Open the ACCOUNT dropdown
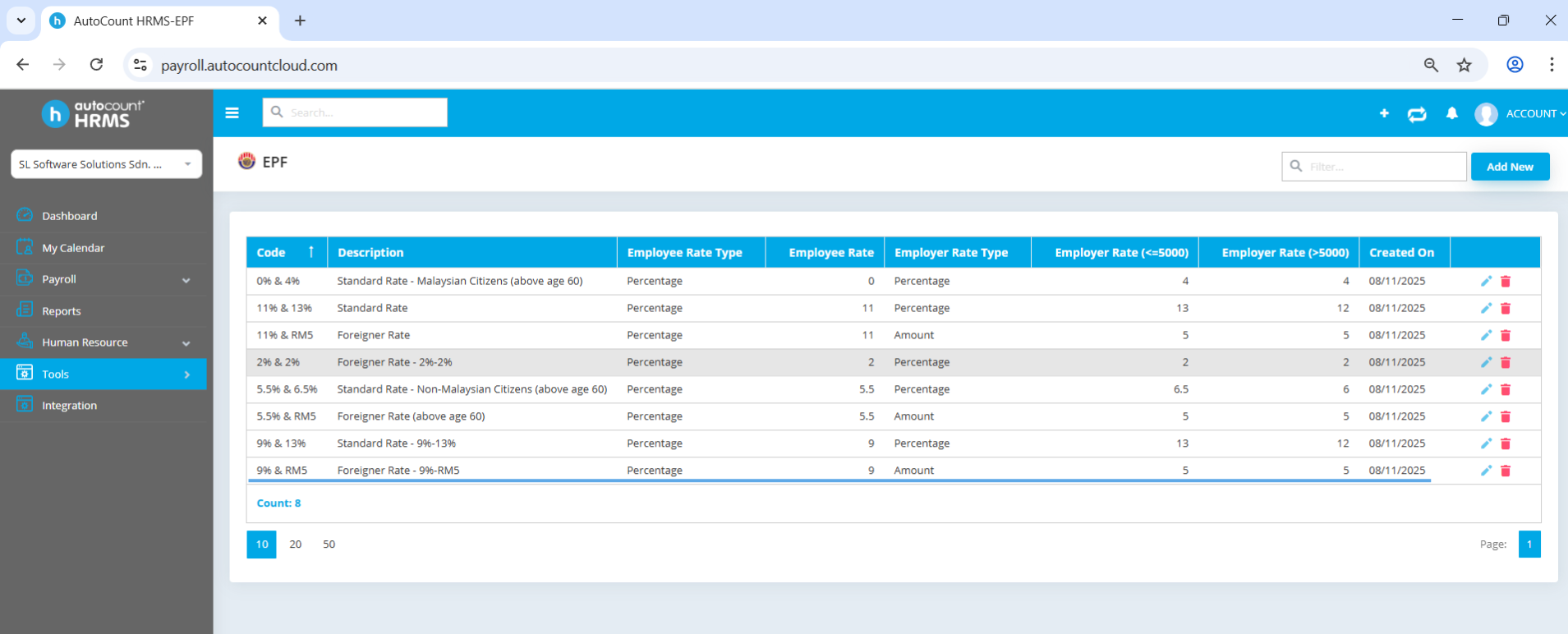Image resolution: width=1568 pixels, height=634 pixels. (1536, 113)
